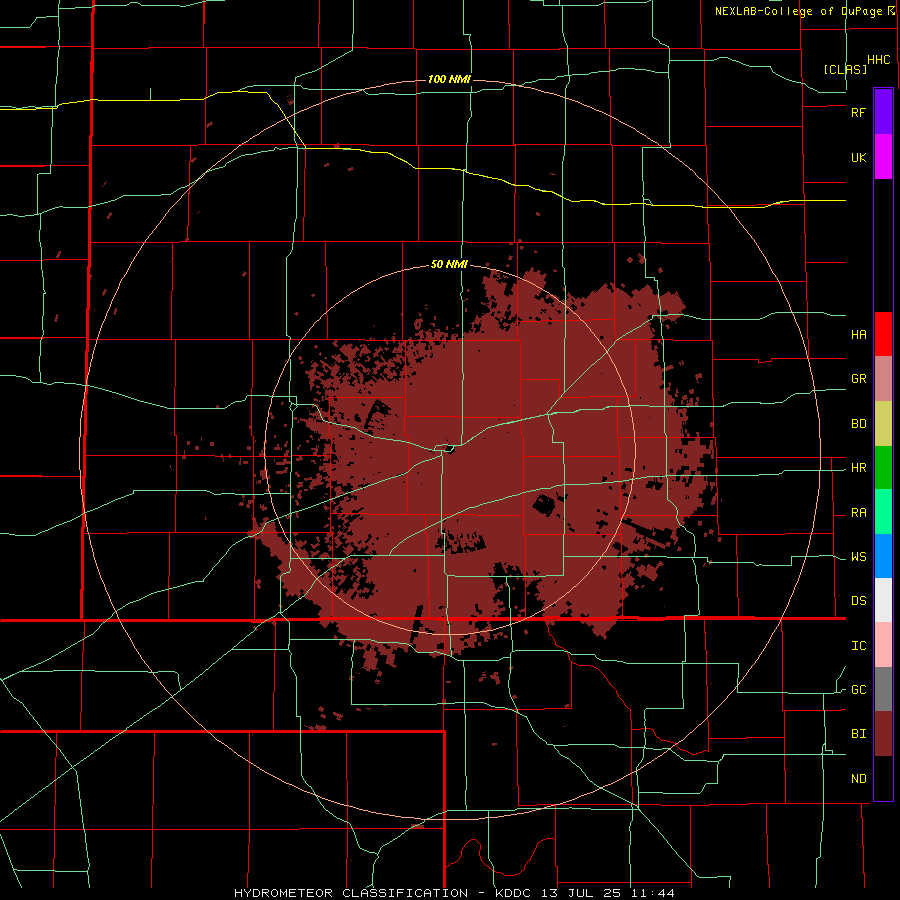Screen dimensions: 900x900
Task: Click the RF legend label
Action: pos(858,112)
